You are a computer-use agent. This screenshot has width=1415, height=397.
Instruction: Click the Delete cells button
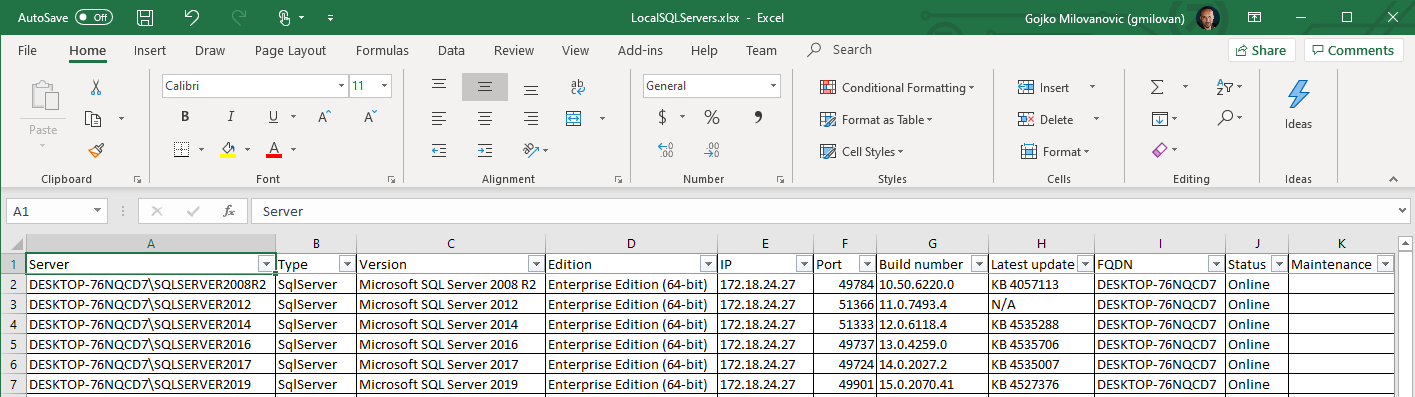[1046, 119]
